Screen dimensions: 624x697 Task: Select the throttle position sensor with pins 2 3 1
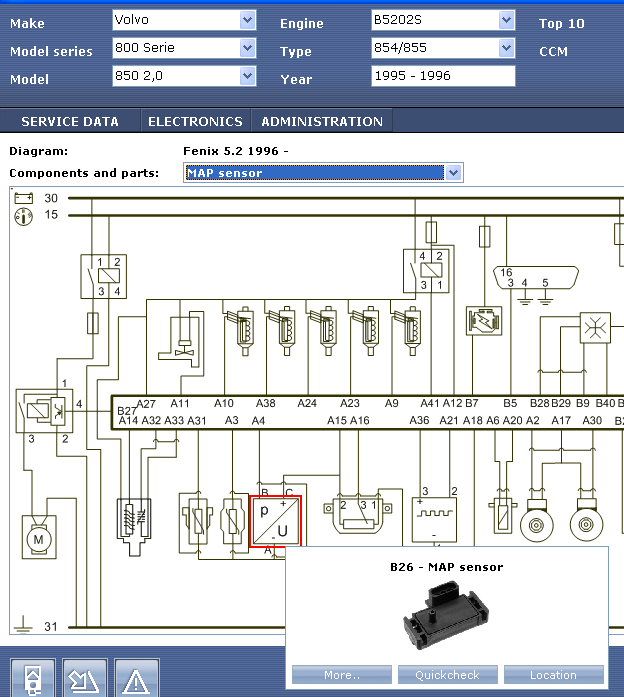pos(358,516)
